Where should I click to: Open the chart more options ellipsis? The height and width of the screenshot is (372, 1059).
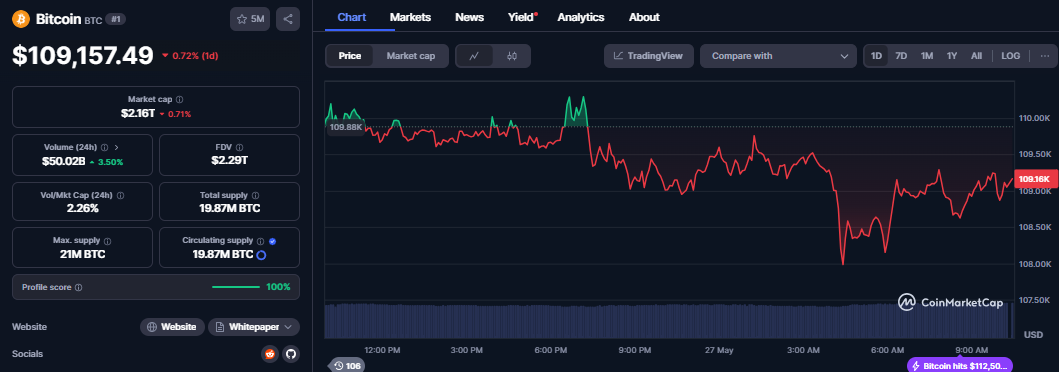pos(1045,56)
